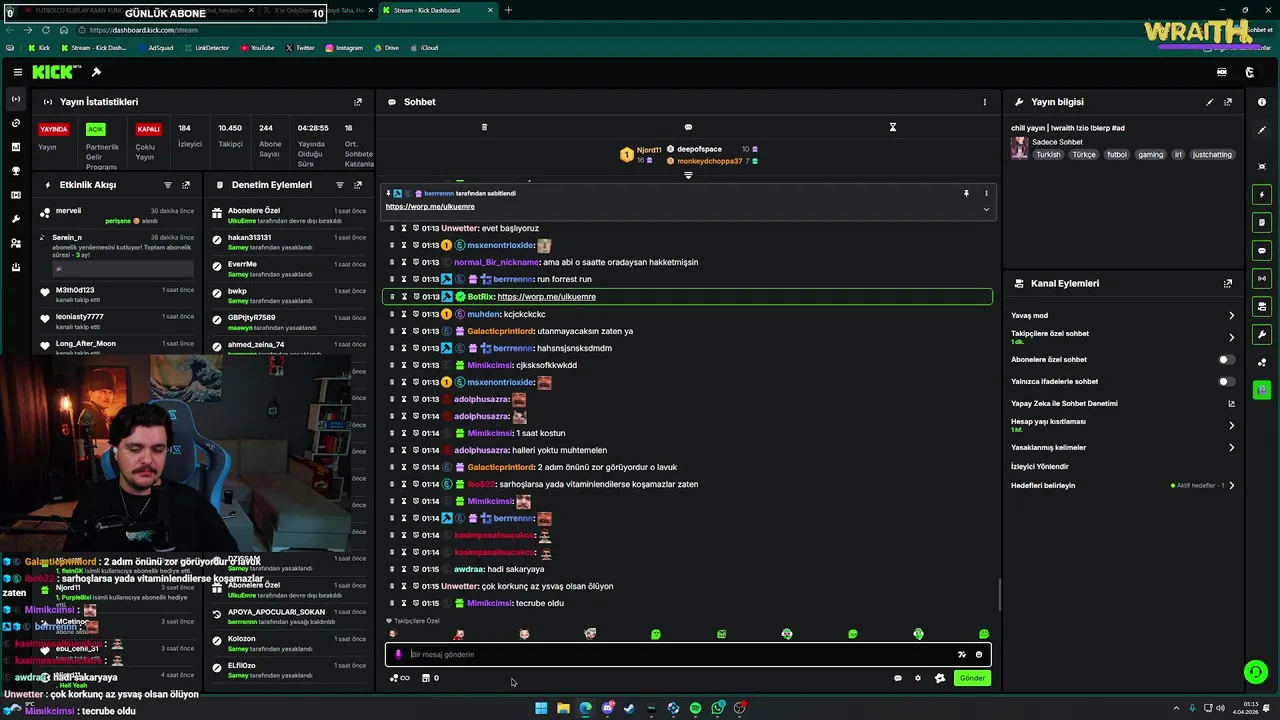1280x720 pixels.
Task: Pop out the Yayın bilgisi panel
Action: pyautogui.click(x=1228, y=102)
